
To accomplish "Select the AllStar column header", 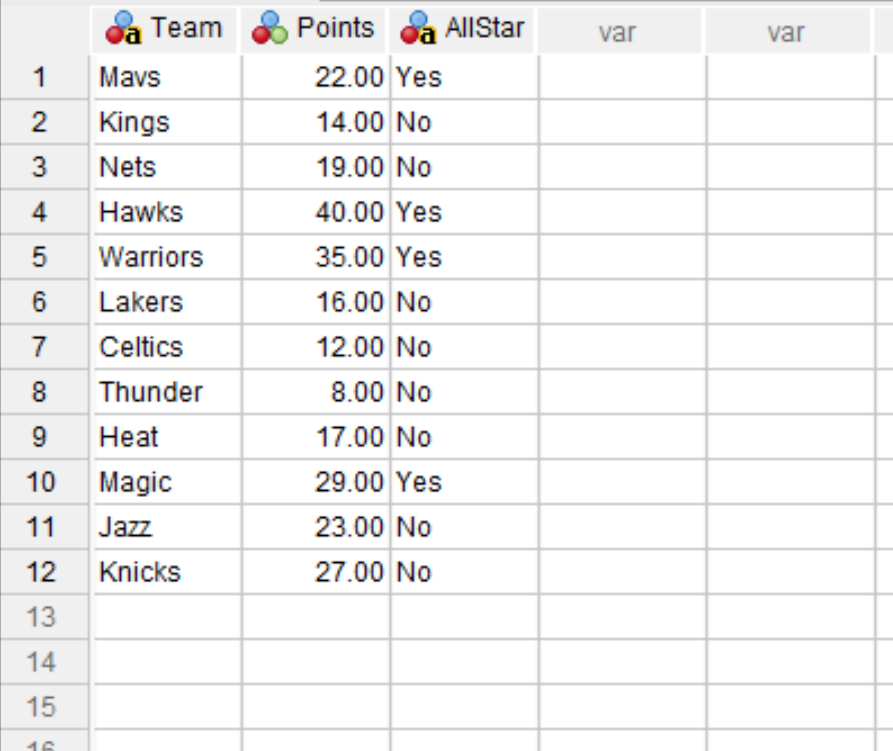I will (461, 31).
